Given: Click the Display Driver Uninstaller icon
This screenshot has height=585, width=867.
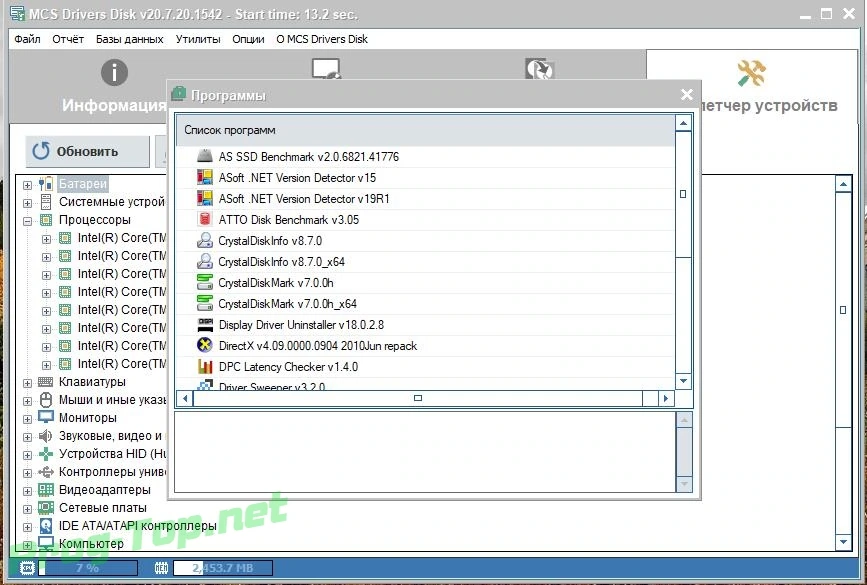Looking at the screenshot, I should [x=205, y=324].
